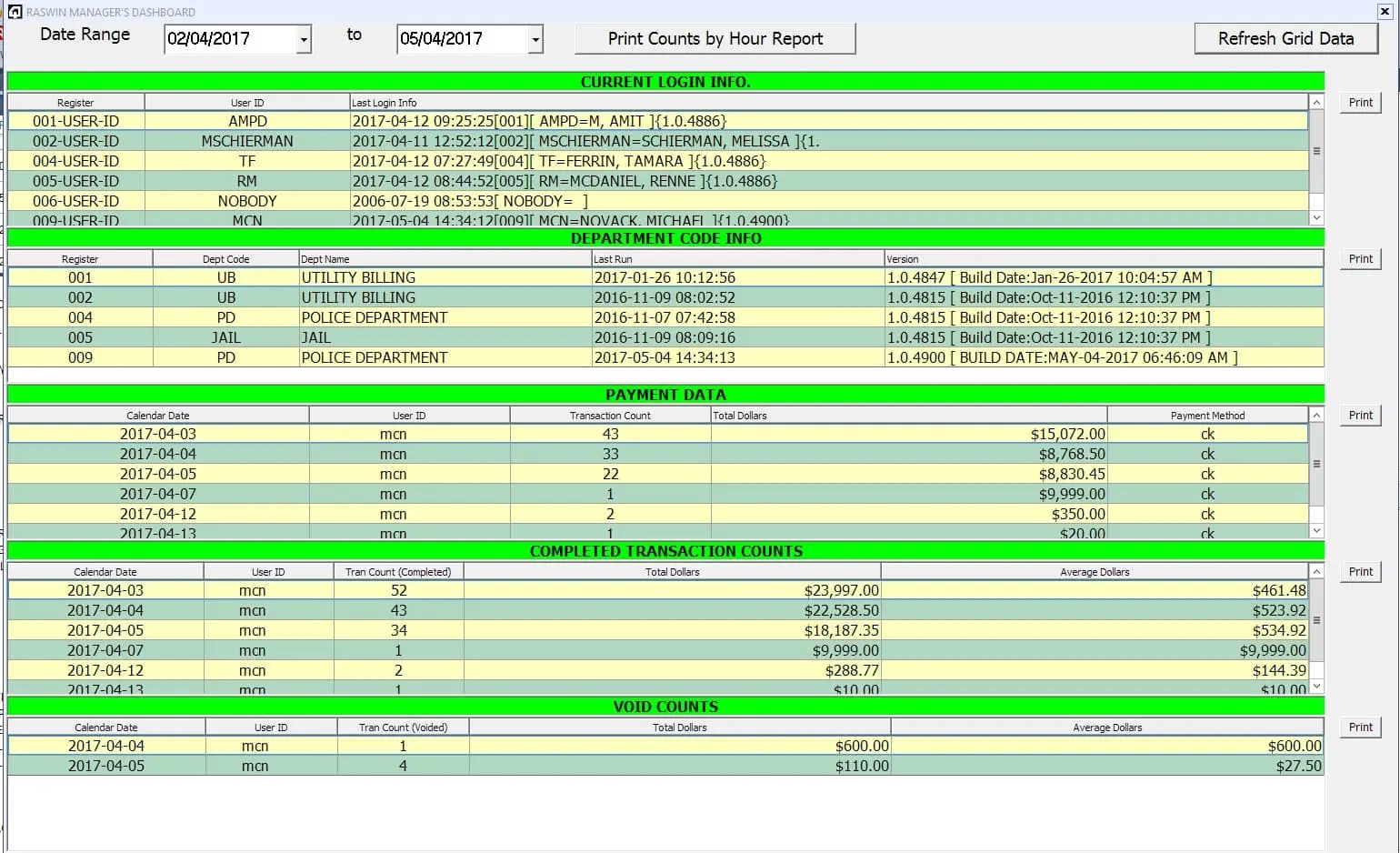Click $15,072.00 total in payment data
Screen dimensions: 1400x853
[x=909, y=434]
